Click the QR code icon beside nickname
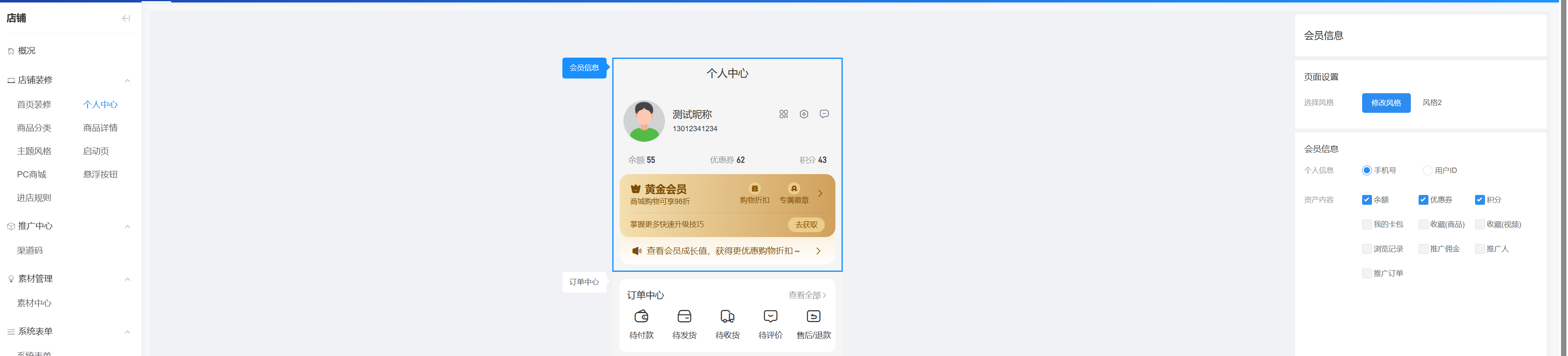The image size is (1568, 356). (783, 114)
